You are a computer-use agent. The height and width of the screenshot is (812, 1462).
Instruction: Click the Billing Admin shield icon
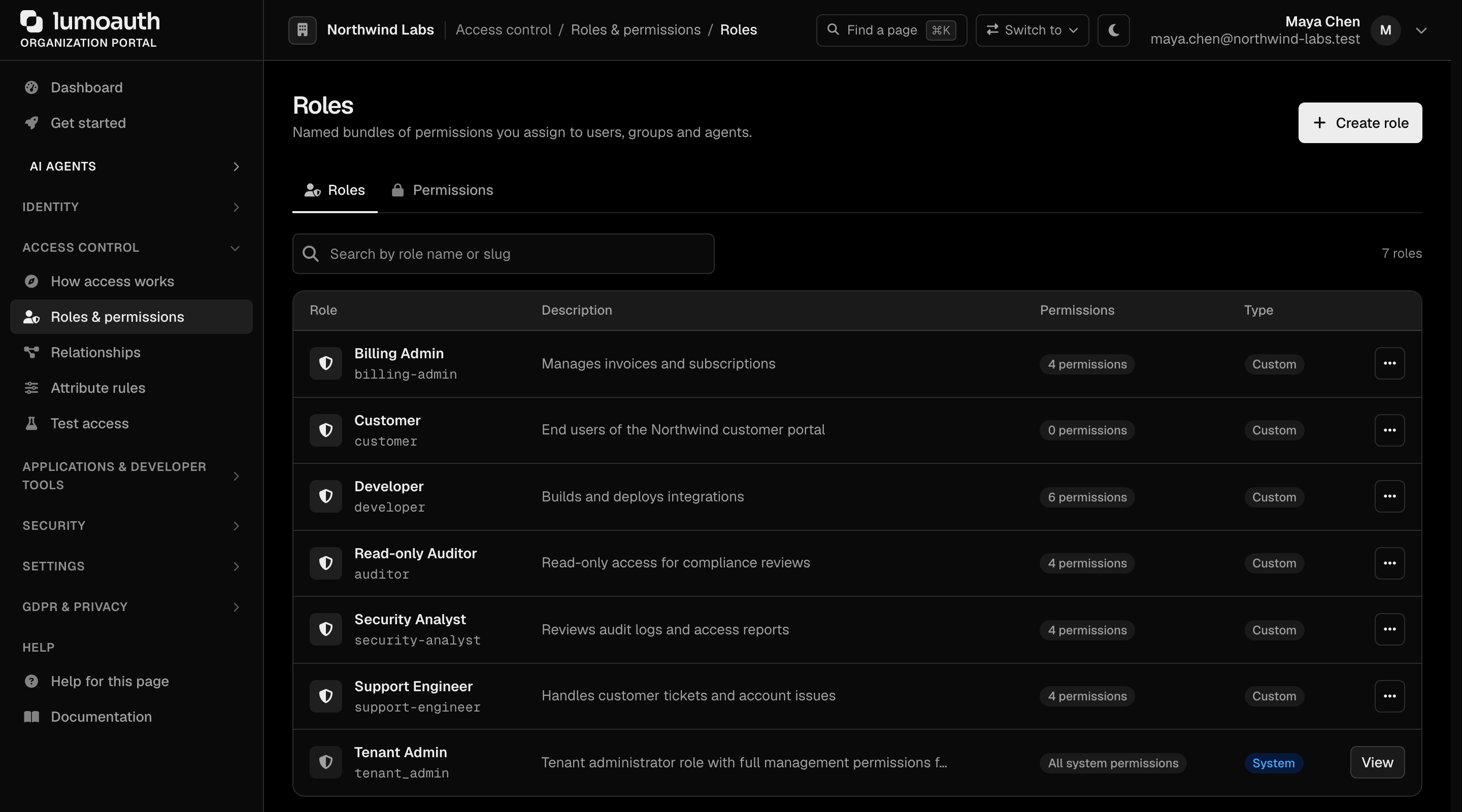(x=326, y=363)
